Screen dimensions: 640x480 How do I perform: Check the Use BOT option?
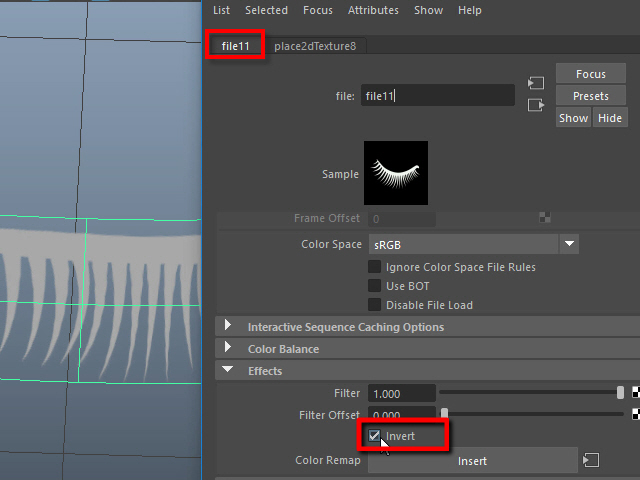coord(375,286)
